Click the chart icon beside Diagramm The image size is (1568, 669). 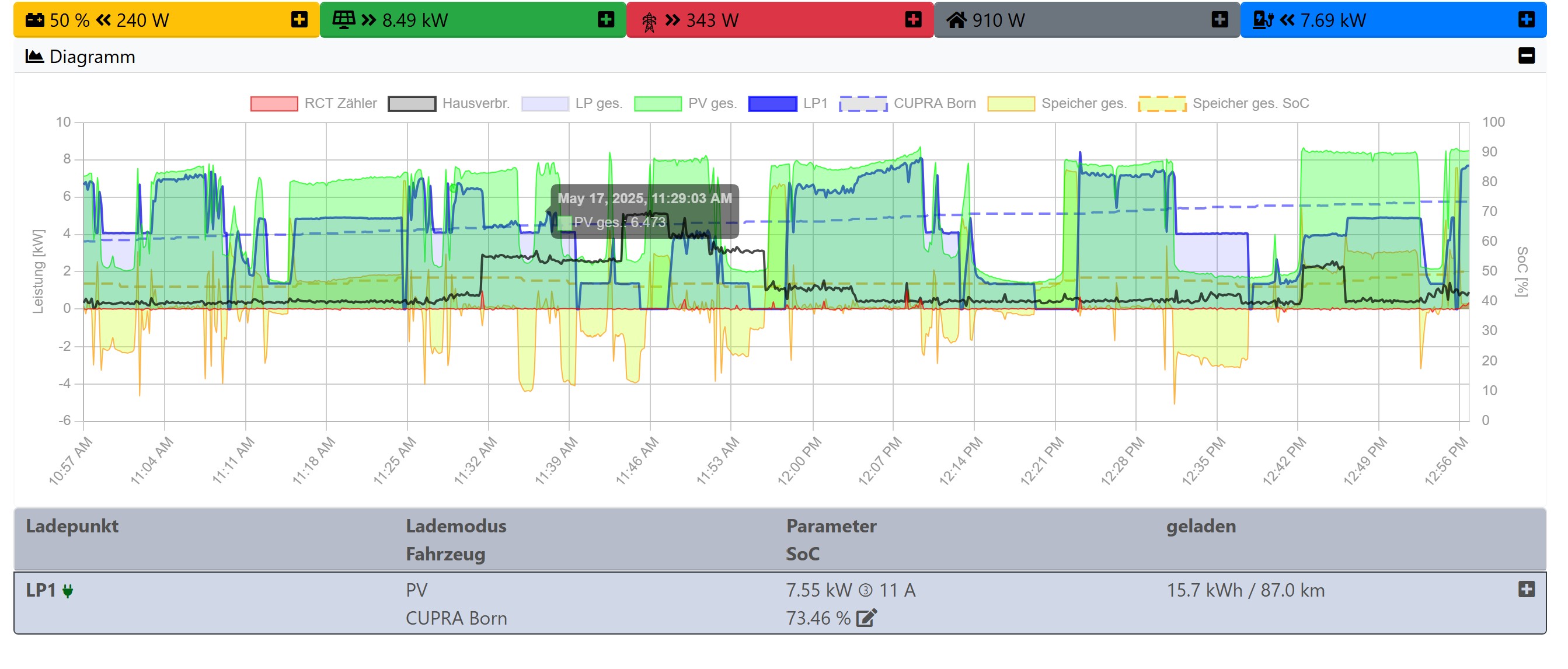coord(34,57)
